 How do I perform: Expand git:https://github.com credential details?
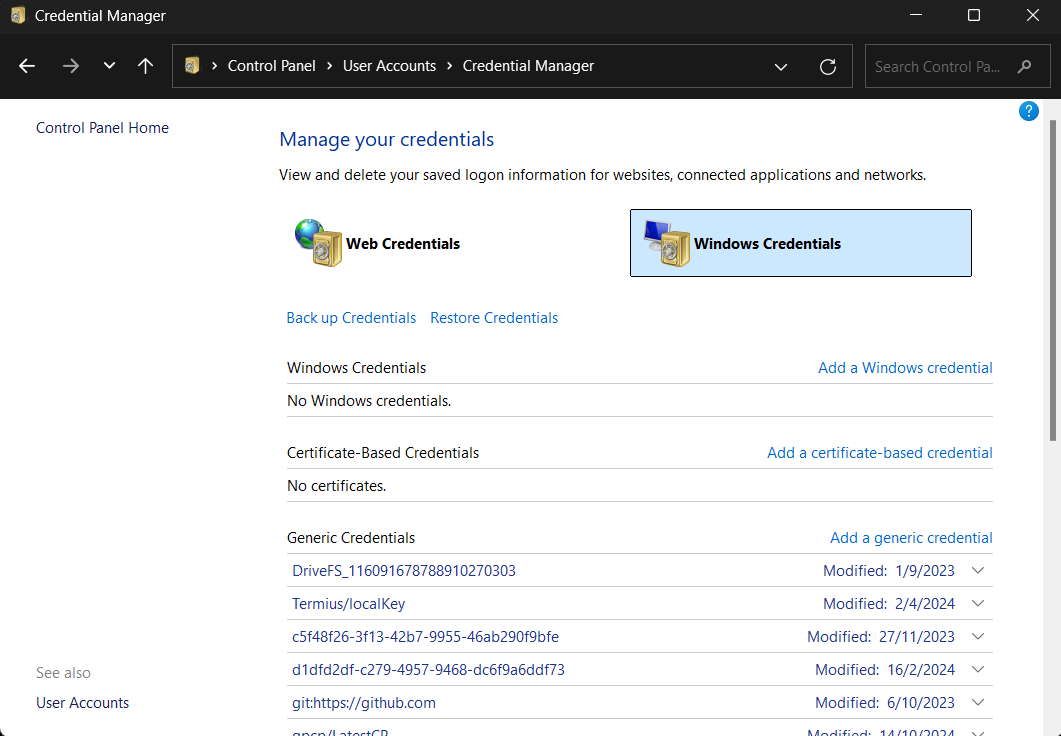[978, 703]
